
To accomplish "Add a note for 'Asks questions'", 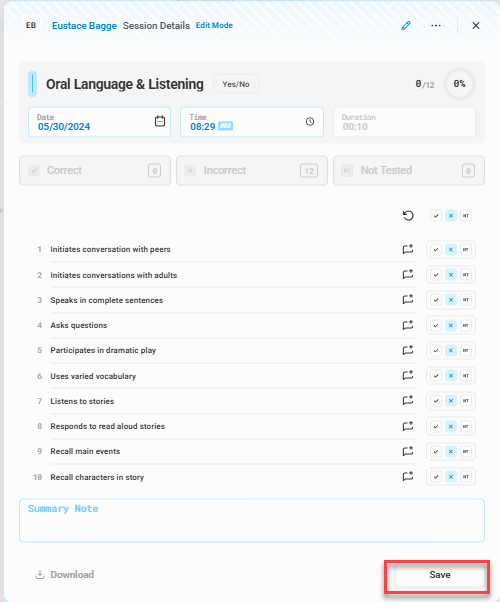I will point(408,325).
